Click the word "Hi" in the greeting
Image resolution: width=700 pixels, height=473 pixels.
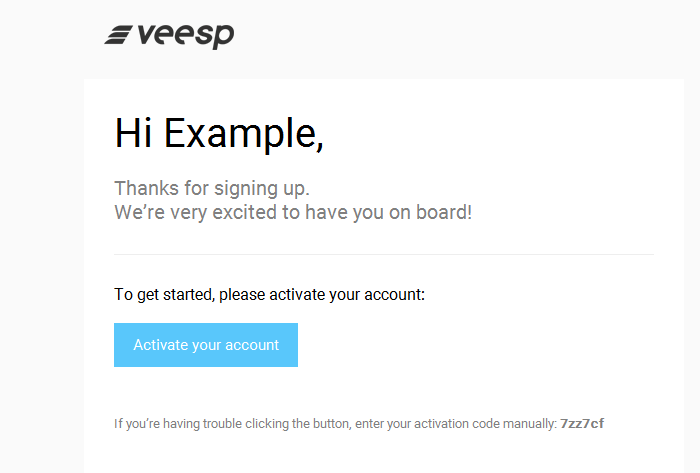[x=133, y=133]
